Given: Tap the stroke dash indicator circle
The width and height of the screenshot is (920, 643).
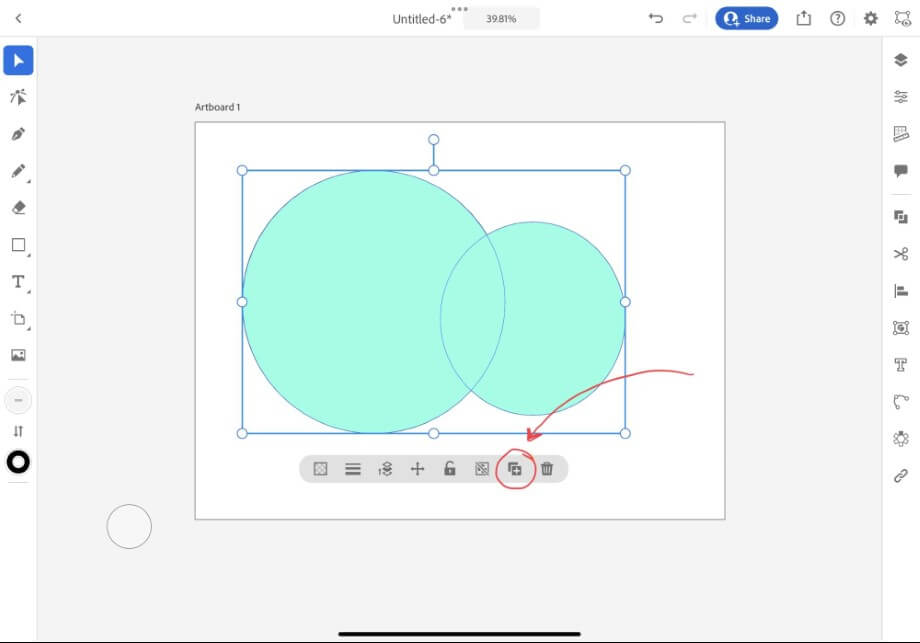Looking at the screenshot, I should pos(18,400).
